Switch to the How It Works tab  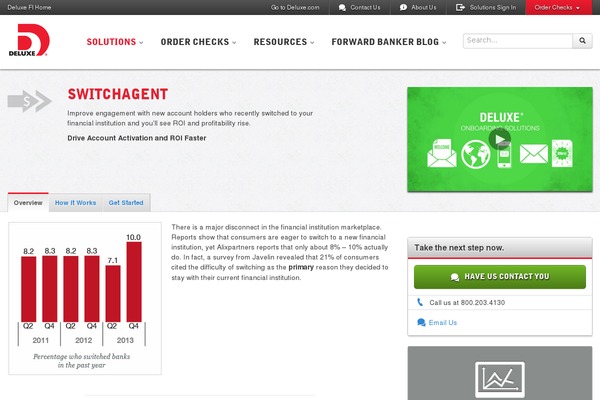pos(75,202)
